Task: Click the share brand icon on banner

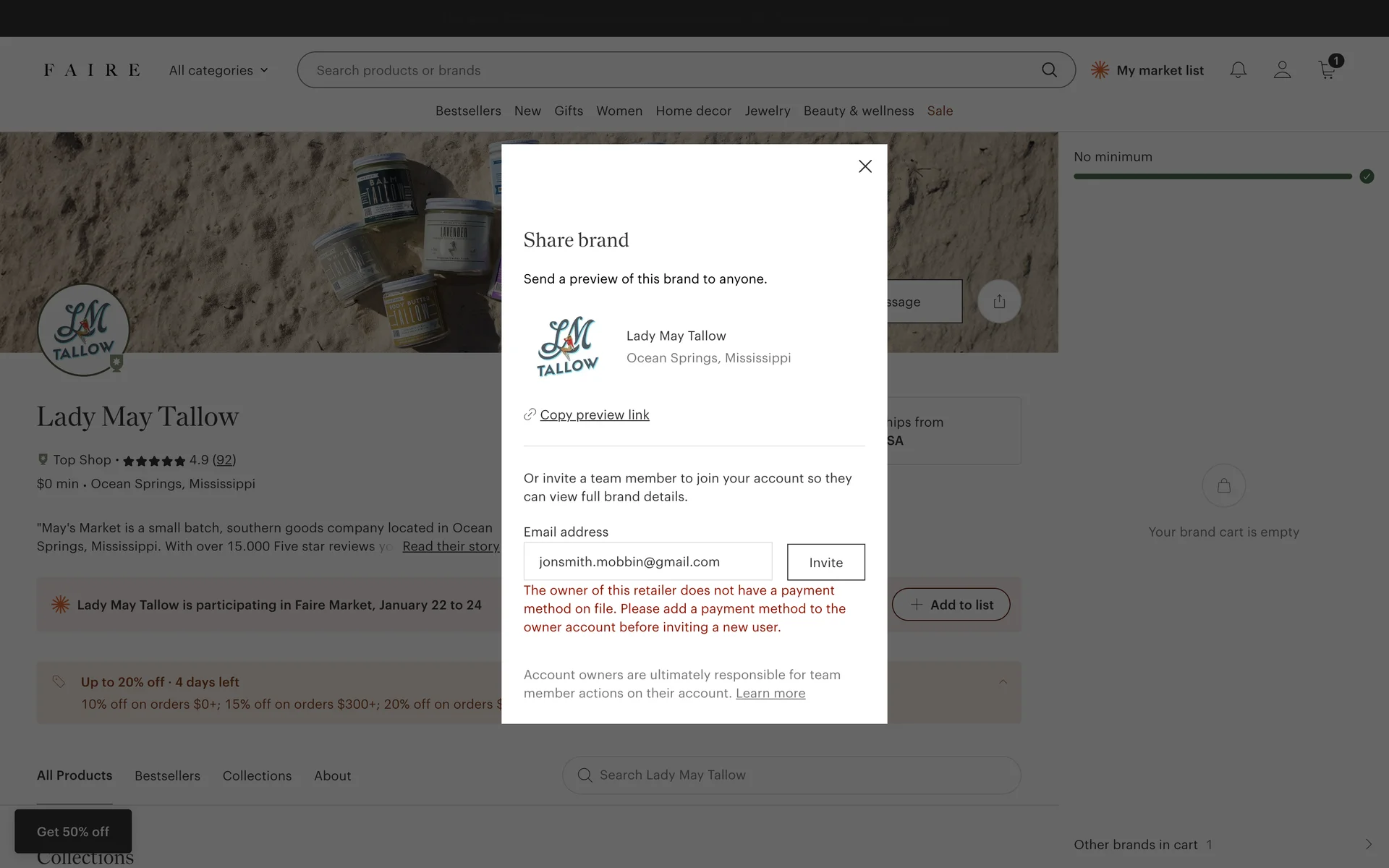Action: coord(999,302)
